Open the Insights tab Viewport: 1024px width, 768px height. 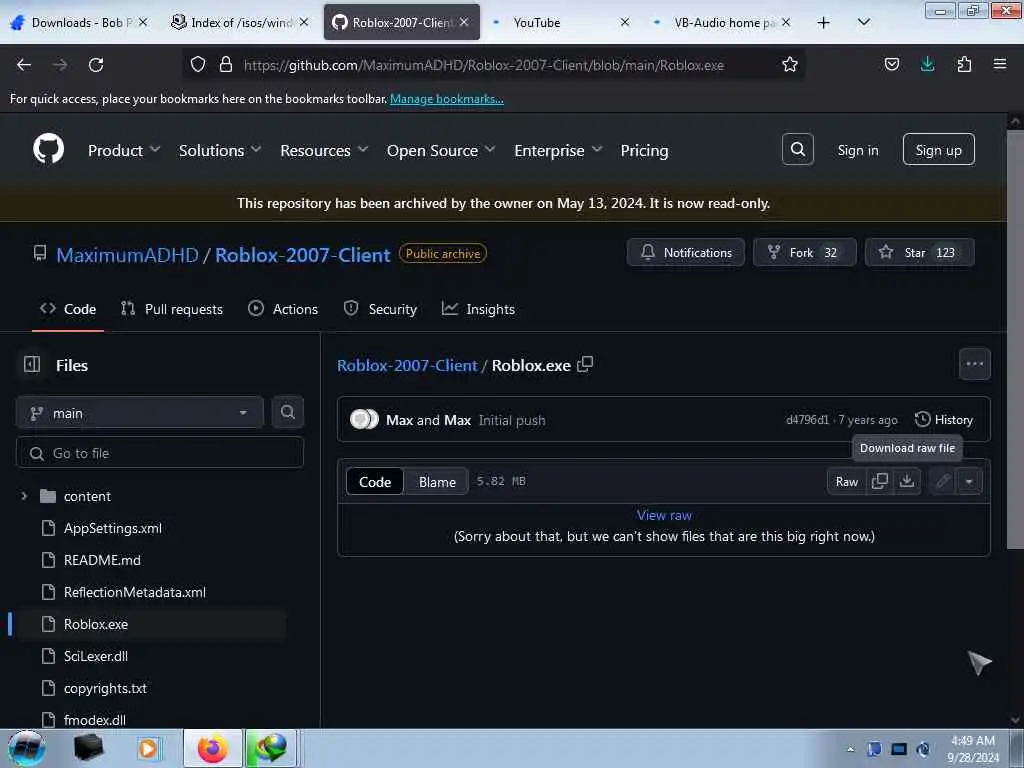(x=478, y=309)
